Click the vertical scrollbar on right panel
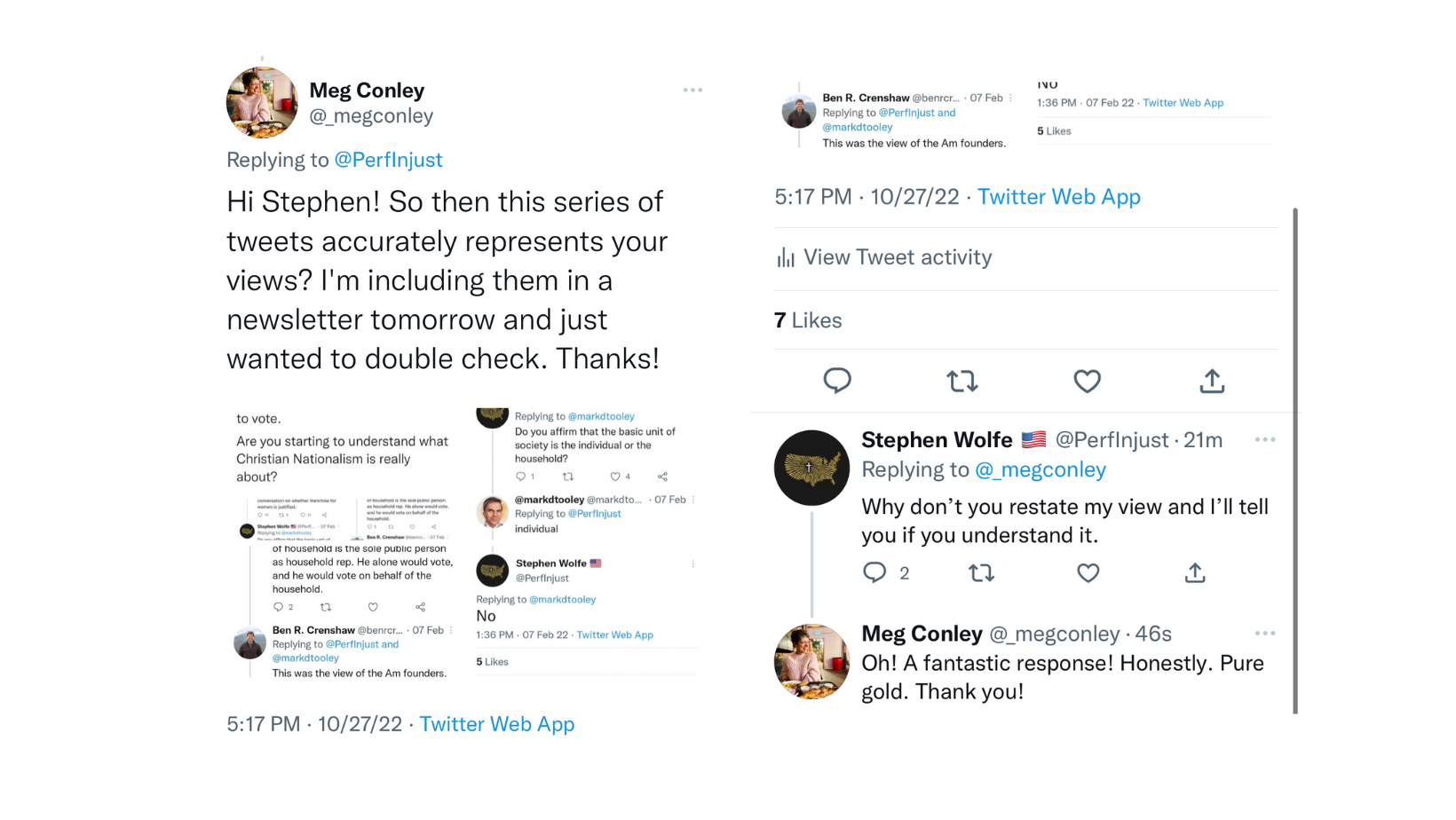The width and height of the screenshot is (1456, 820). pos(1295,461)
